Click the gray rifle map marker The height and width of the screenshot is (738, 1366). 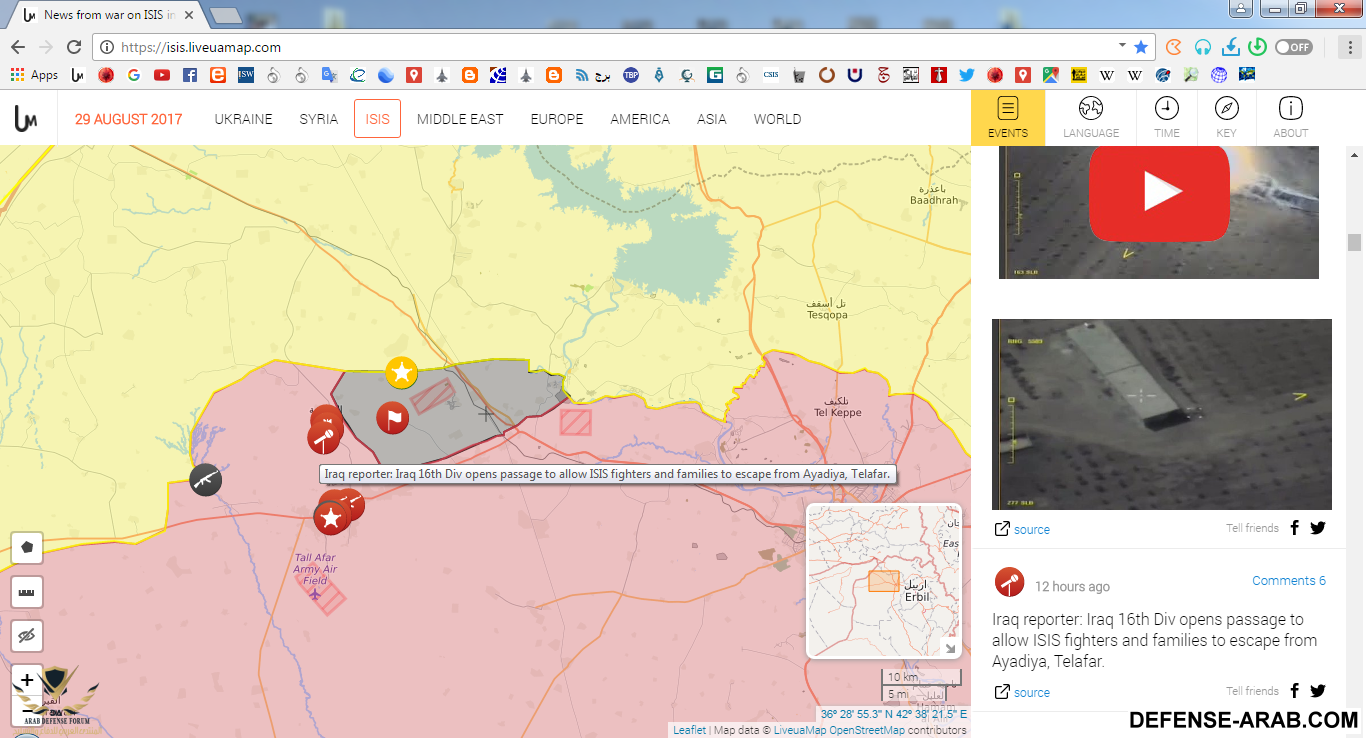[206, 480]
